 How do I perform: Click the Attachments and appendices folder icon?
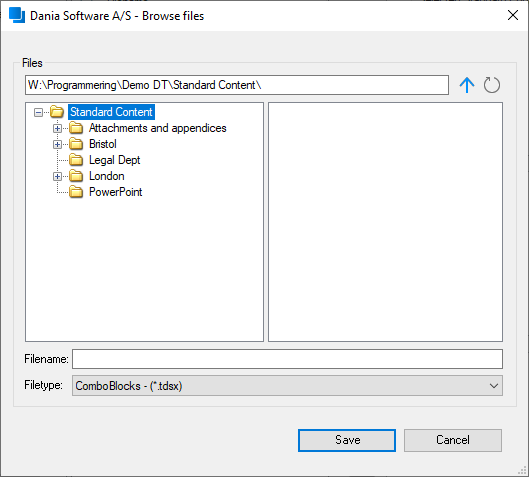pyautogui.click(x=76, y=128)
